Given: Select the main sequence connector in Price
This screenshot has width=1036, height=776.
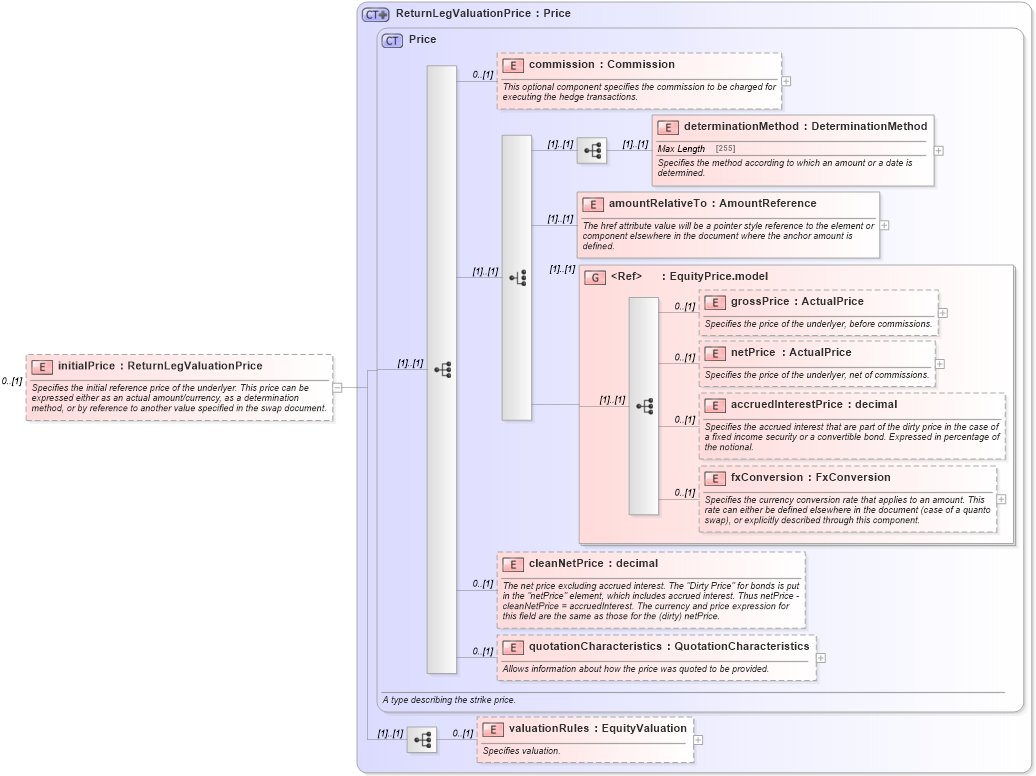Looking at the screenshot, I should click(x=443, y=369).
